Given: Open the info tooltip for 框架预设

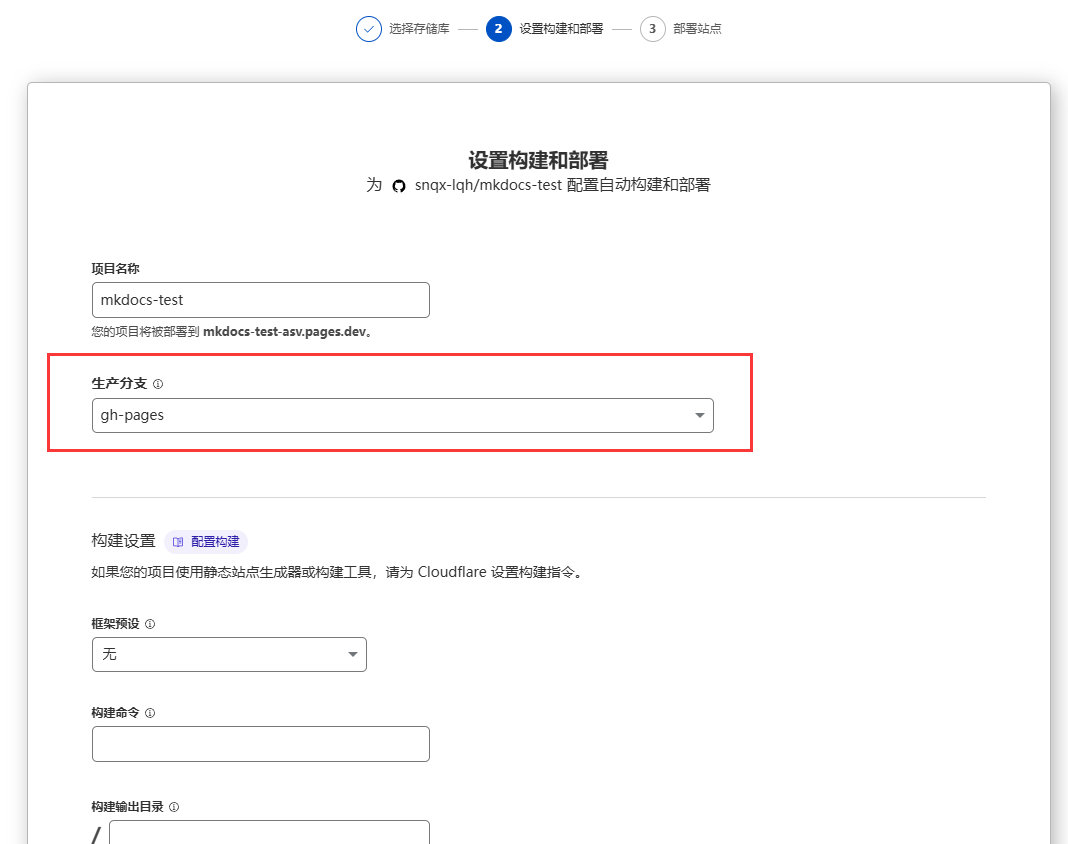Looking at the screenshot, I should pyautogui.click(x=150, y=624).
